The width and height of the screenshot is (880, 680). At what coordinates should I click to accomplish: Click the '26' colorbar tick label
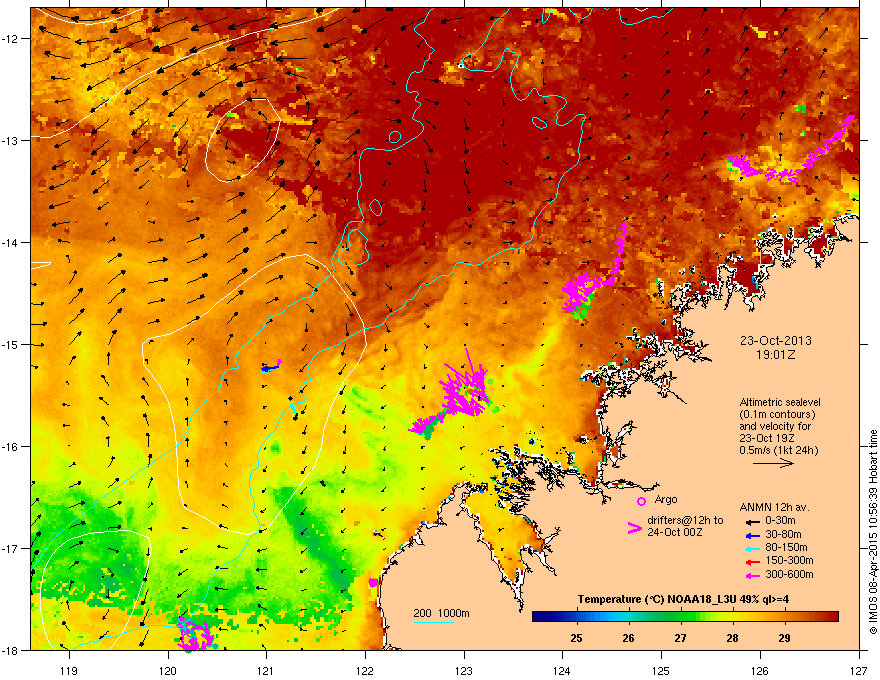tap(629, 638)
